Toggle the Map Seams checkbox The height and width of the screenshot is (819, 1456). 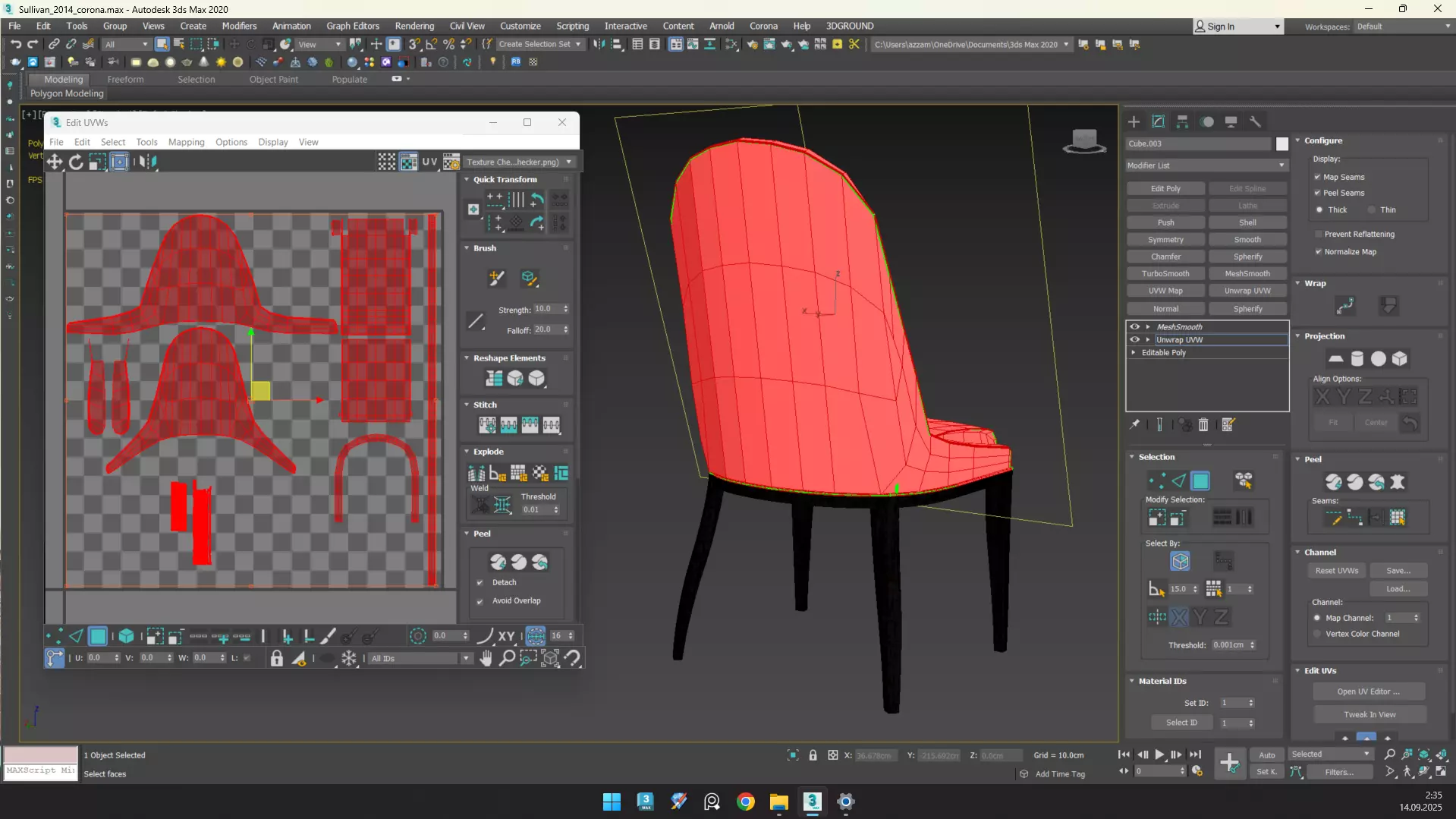pos(1318,177)
